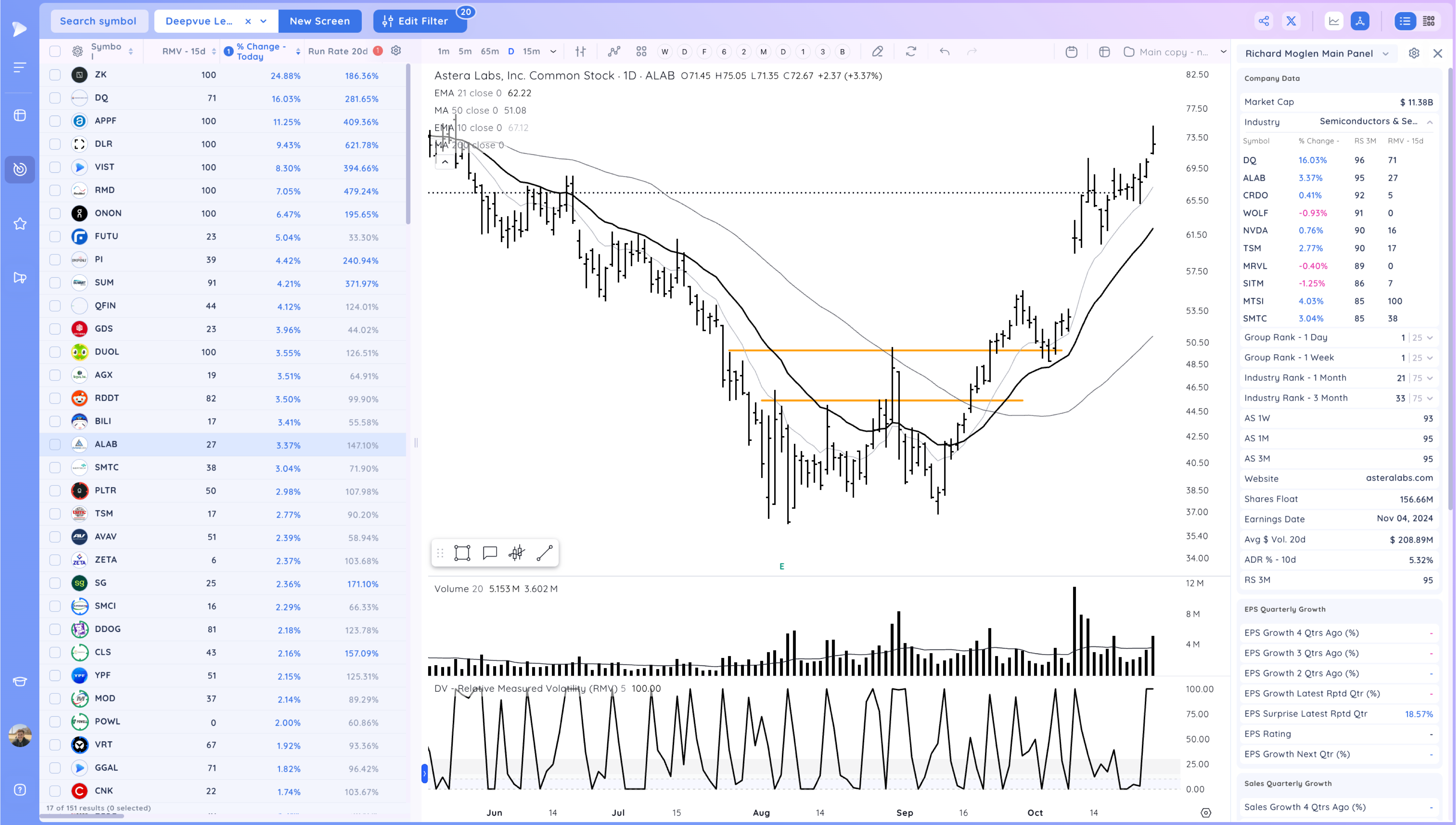Select the 5m timeframe tab

[x=465, y=52]
